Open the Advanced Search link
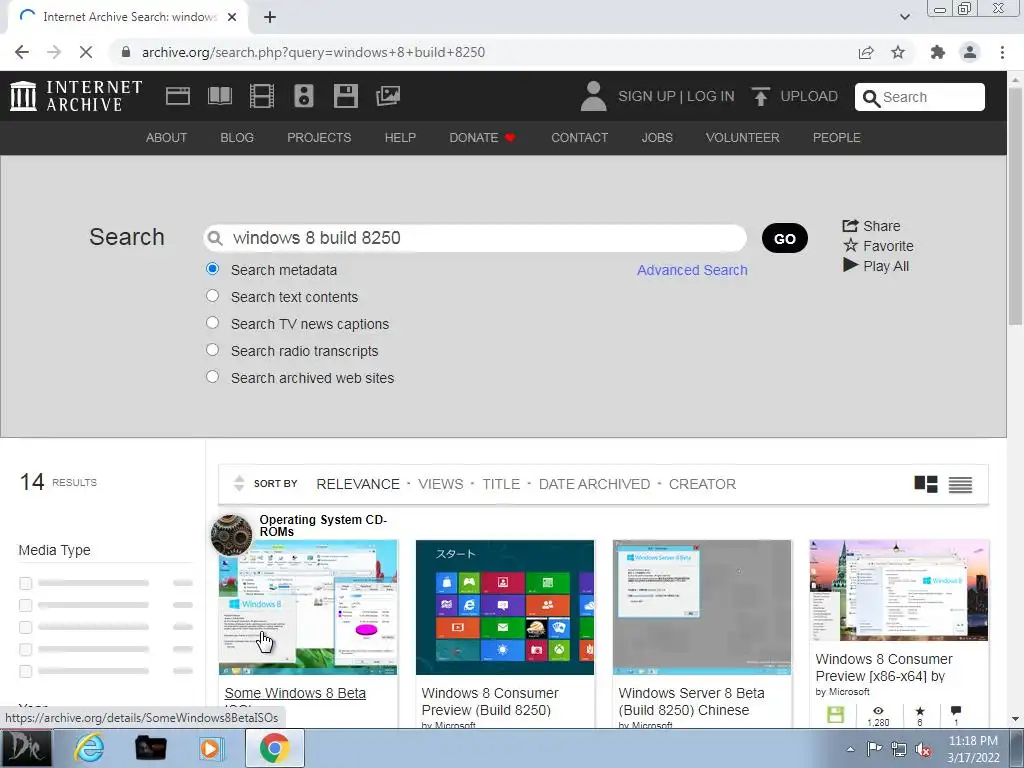1024x768 pixels. [692, 270]
